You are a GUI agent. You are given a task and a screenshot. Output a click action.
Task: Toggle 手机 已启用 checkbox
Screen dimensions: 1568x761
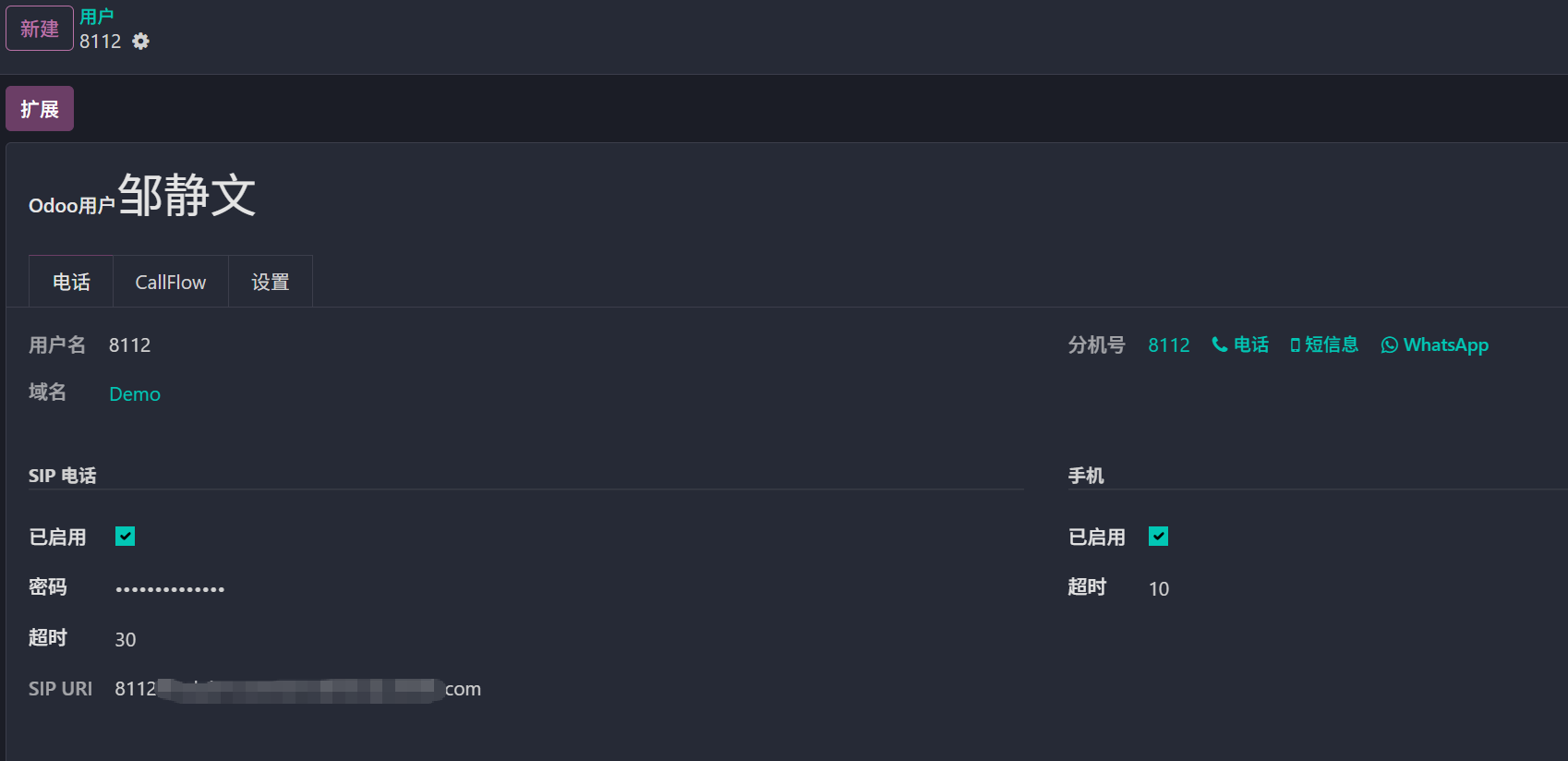1159,537
